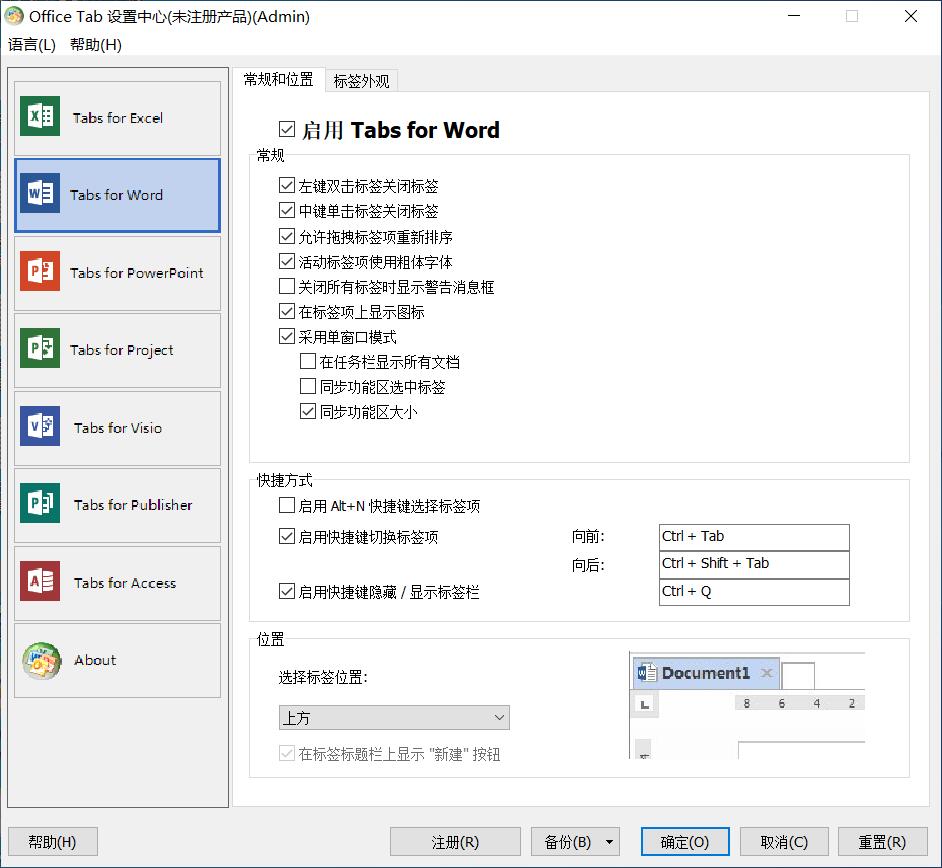Enable 启用 Alt+N 快捷键选择标签项 option
942x868 pixels.
coord(288,506)
